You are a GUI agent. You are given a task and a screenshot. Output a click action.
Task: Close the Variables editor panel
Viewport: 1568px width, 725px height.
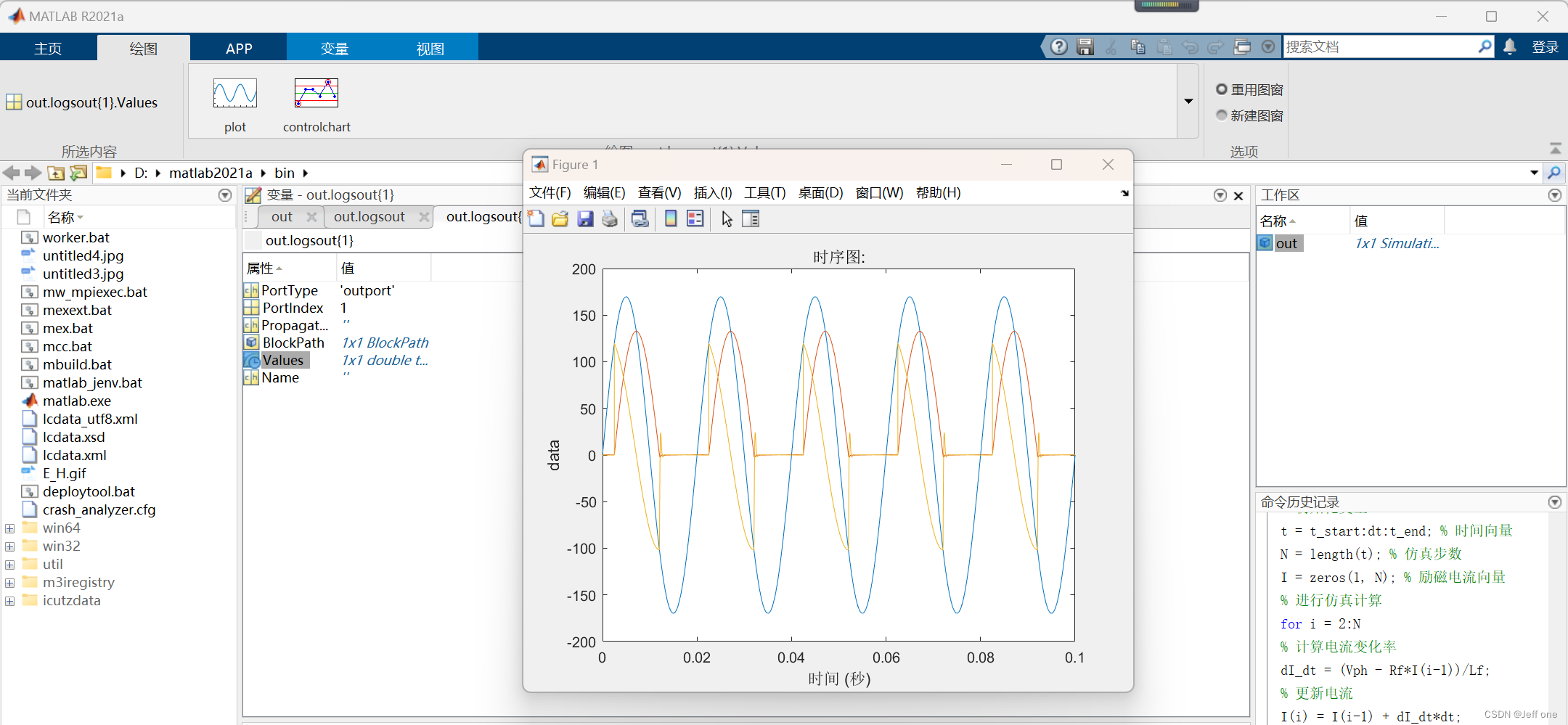[1238, 195]
